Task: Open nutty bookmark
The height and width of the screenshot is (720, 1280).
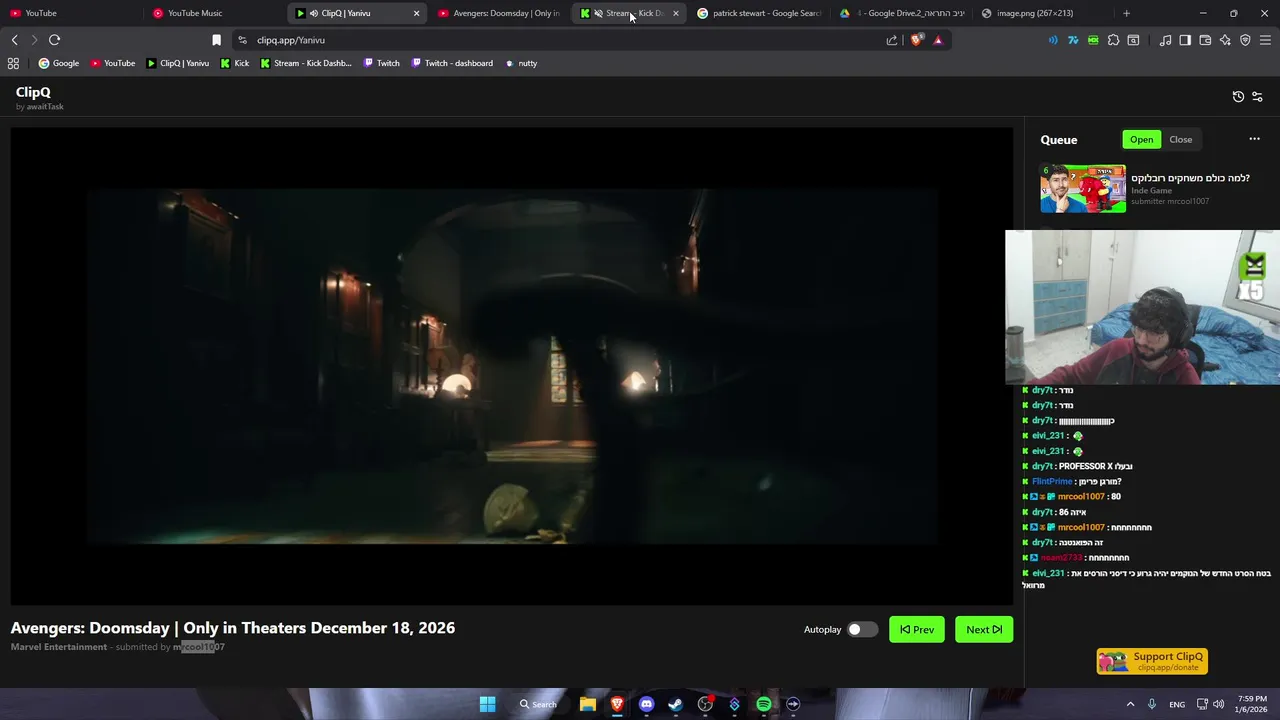Action: click(x=521, y=63)
